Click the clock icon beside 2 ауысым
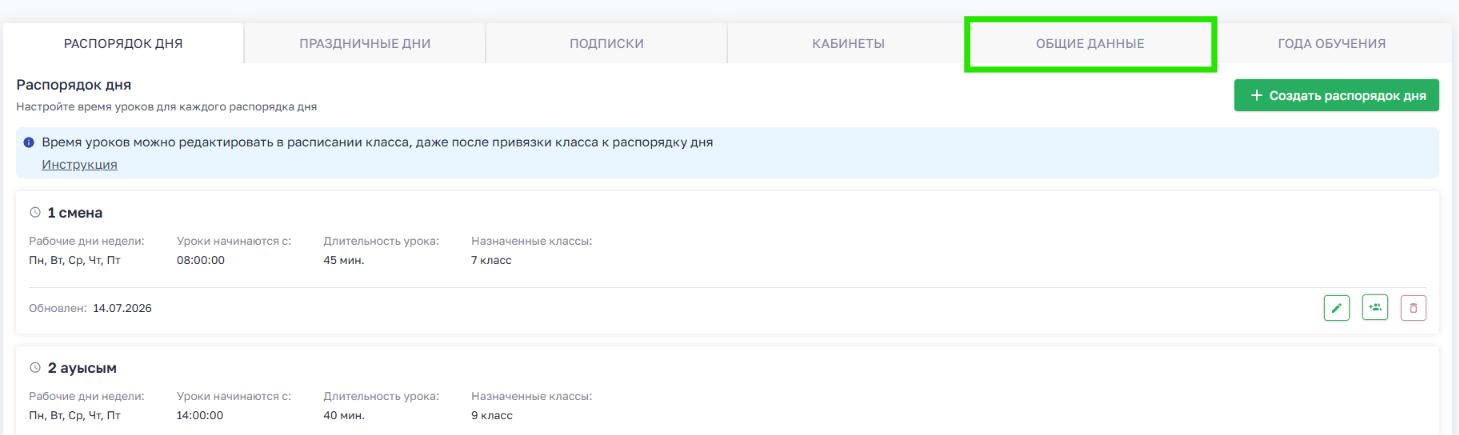Screen dimensions: 1459x435 (x=35, y=368)
